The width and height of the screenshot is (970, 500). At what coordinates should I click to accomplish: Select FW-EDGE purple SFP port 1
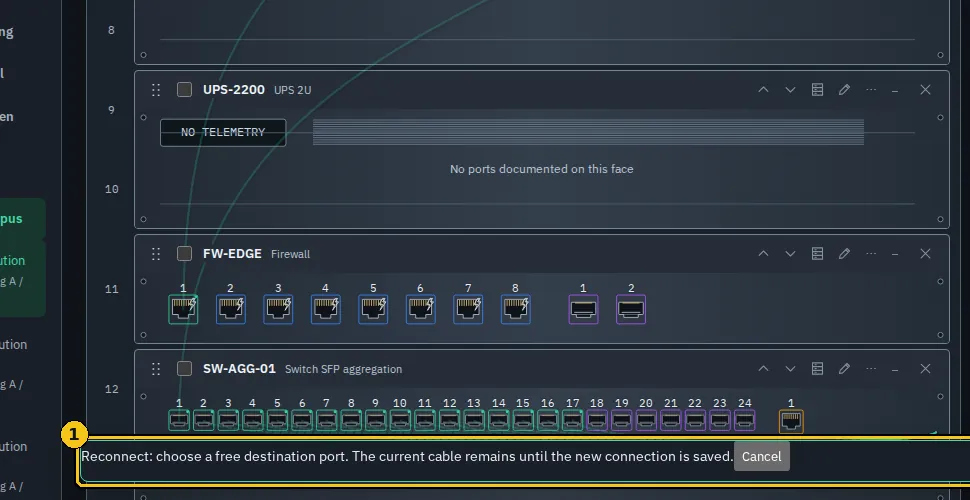[583, 309]
